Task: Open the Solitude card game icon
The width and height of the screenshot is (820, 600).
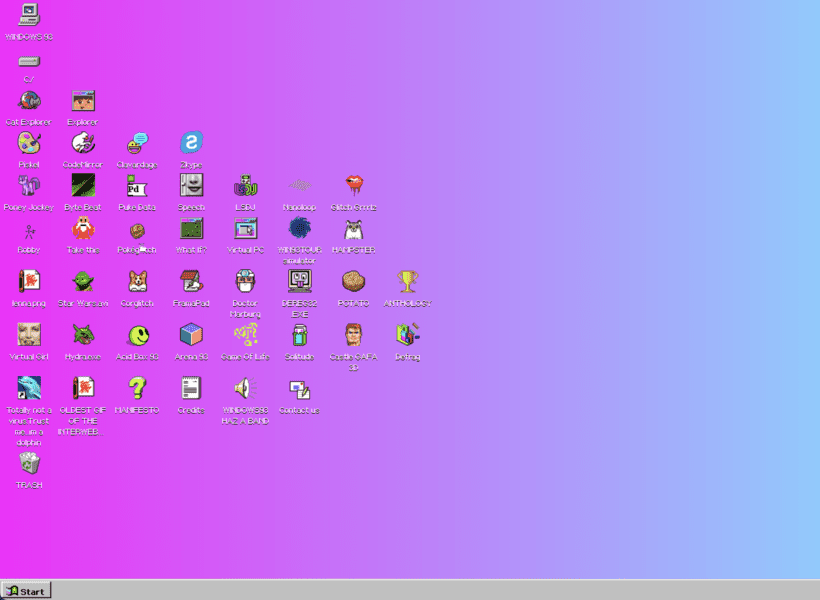Action: [x=299, y=335]
